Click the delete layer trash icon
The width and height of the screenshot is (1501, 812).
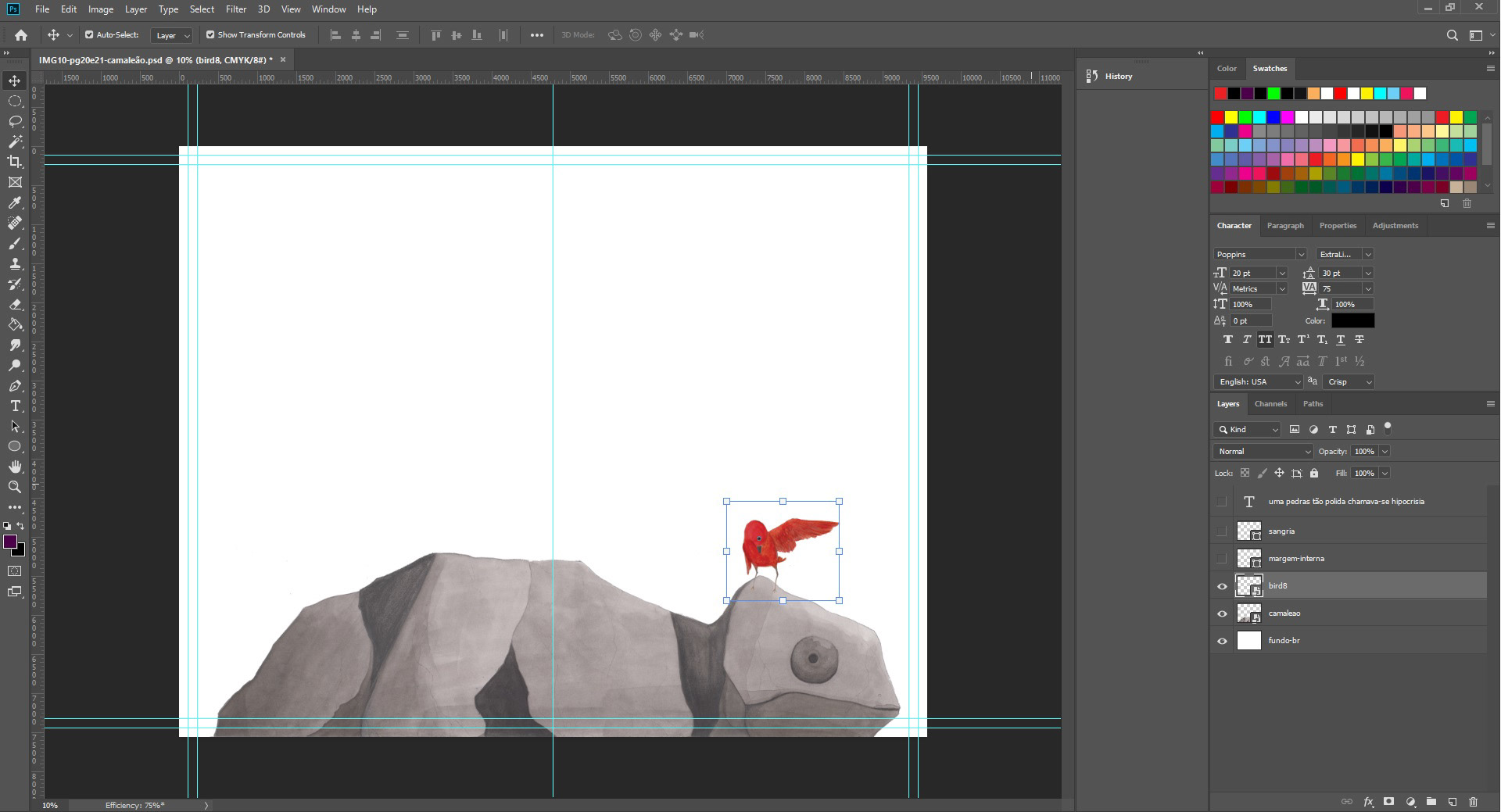(1473, 802)
